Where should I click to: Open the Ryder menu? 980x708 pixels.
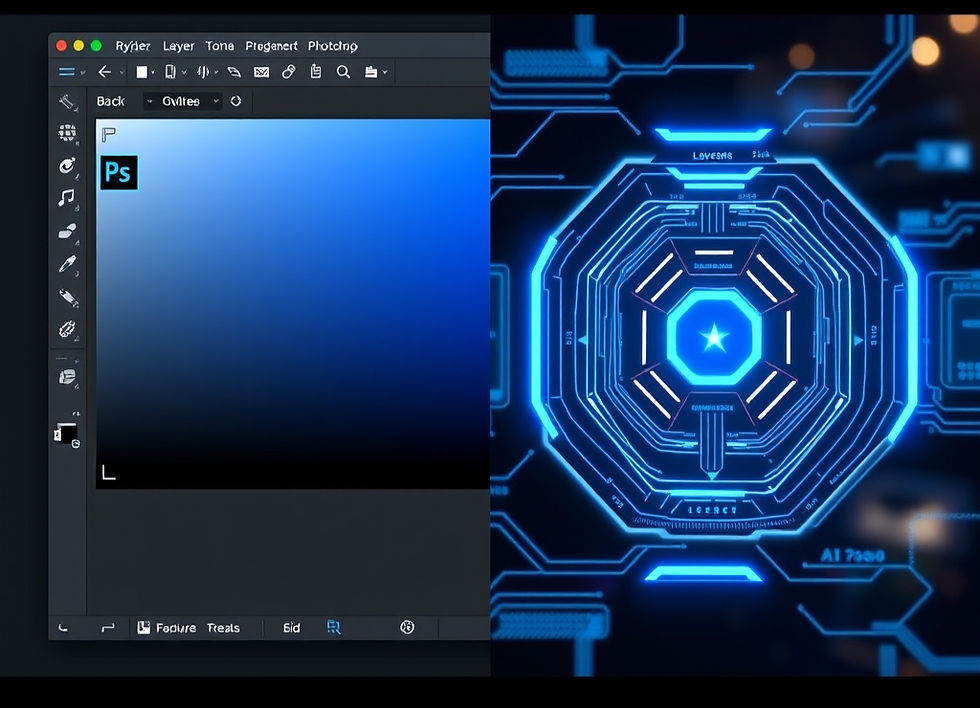132,46
